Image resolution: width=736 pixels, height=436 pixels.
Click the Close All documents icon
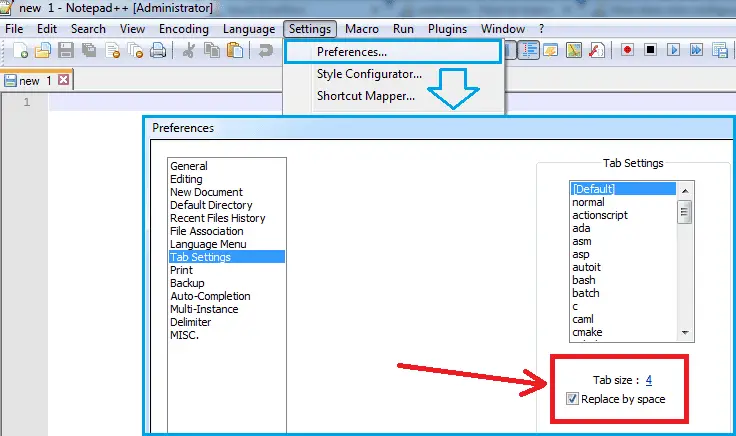(x=135, y=50)
